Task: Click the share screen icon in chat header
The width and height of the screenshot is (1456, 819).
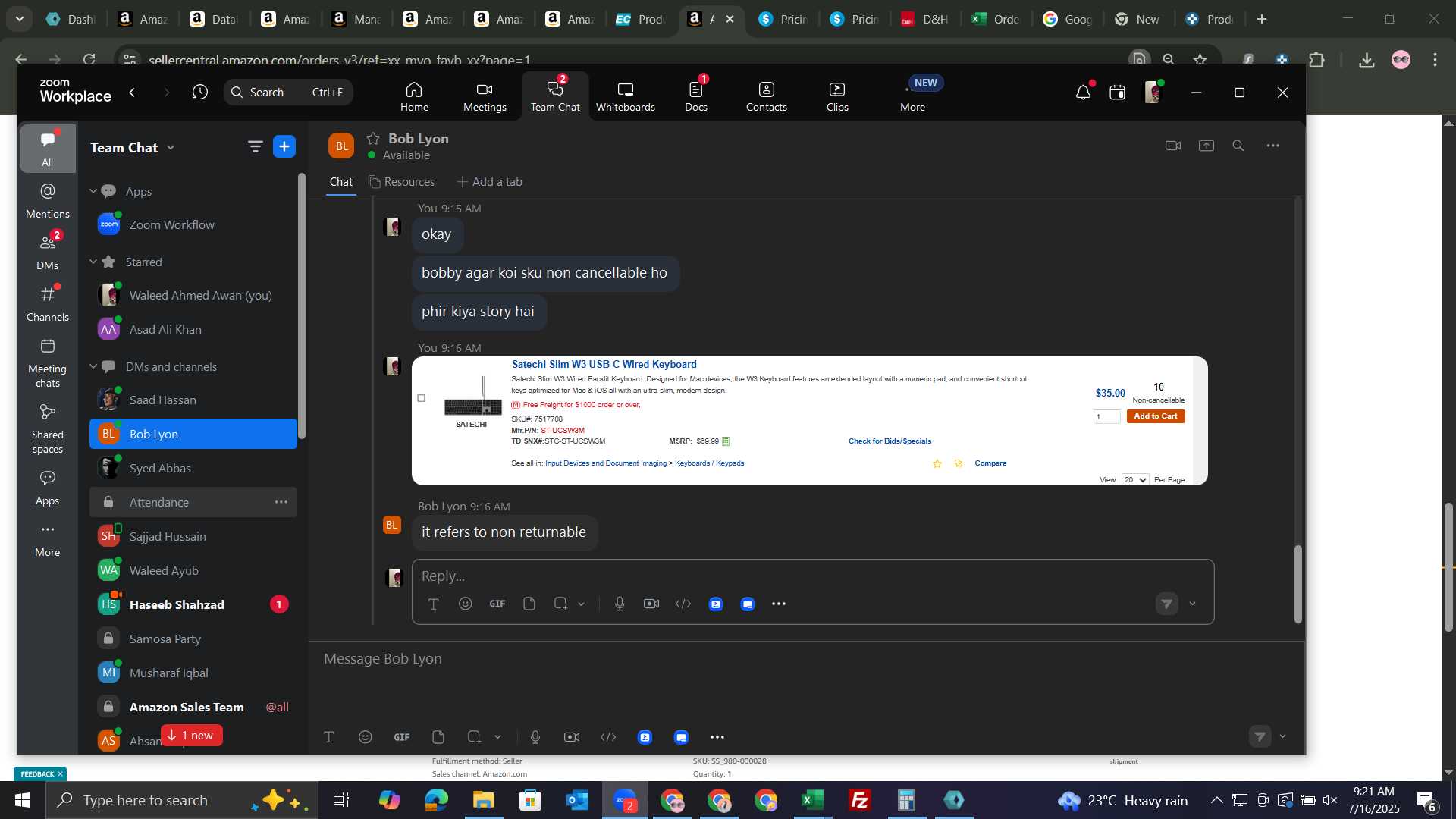Action: click(1207, 146)
